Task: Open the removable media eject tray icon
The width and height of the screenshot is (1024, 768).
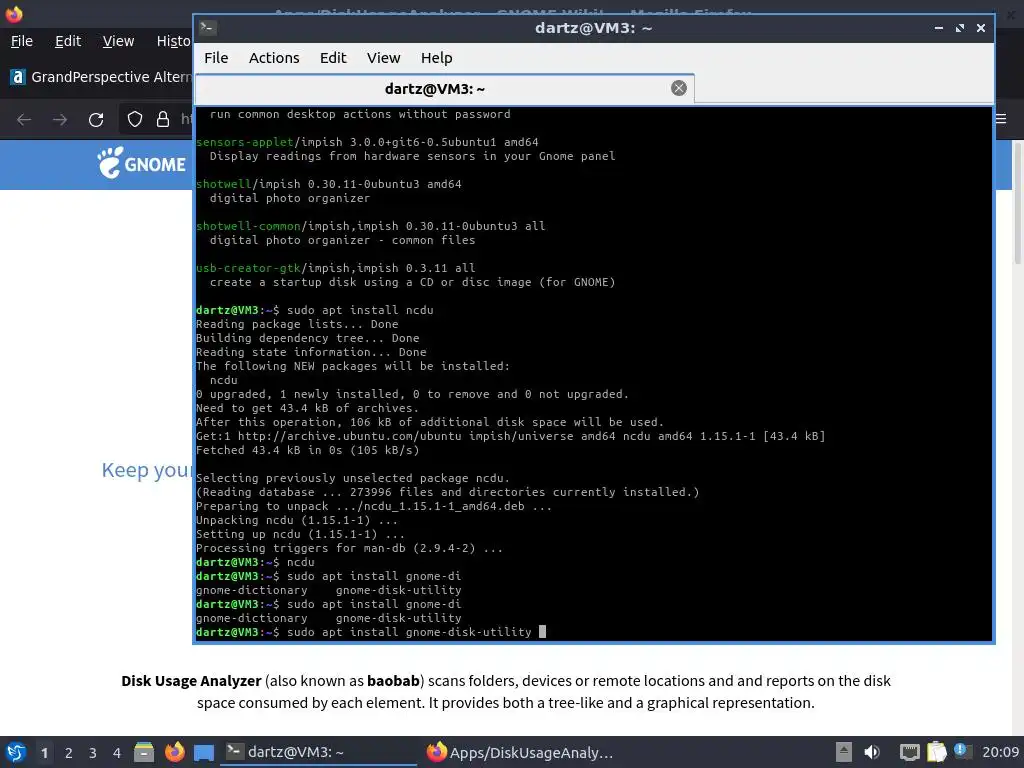Action: [844, 752]
